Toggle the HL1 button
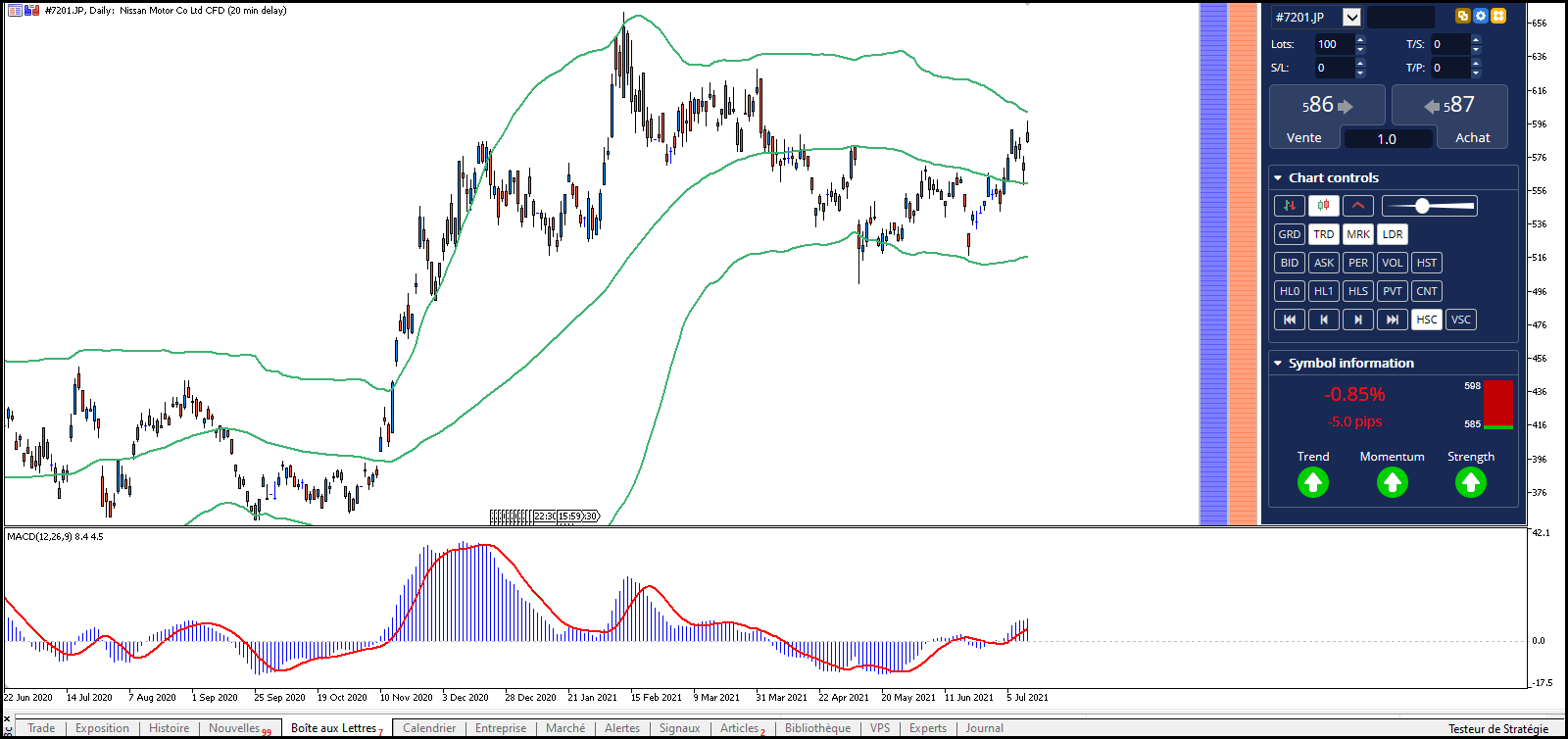Image resolution: width=1568 pixels, height=739 pixels. pyautogui.click(x=1324, y=291)
